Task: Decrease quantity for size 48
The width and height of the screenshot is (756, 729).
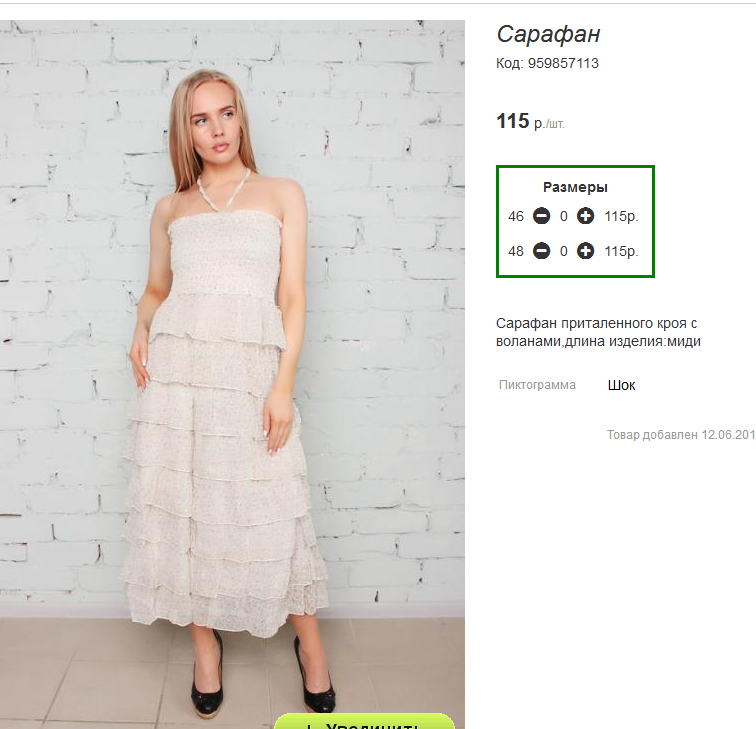Action: click(x=541, y=251)
